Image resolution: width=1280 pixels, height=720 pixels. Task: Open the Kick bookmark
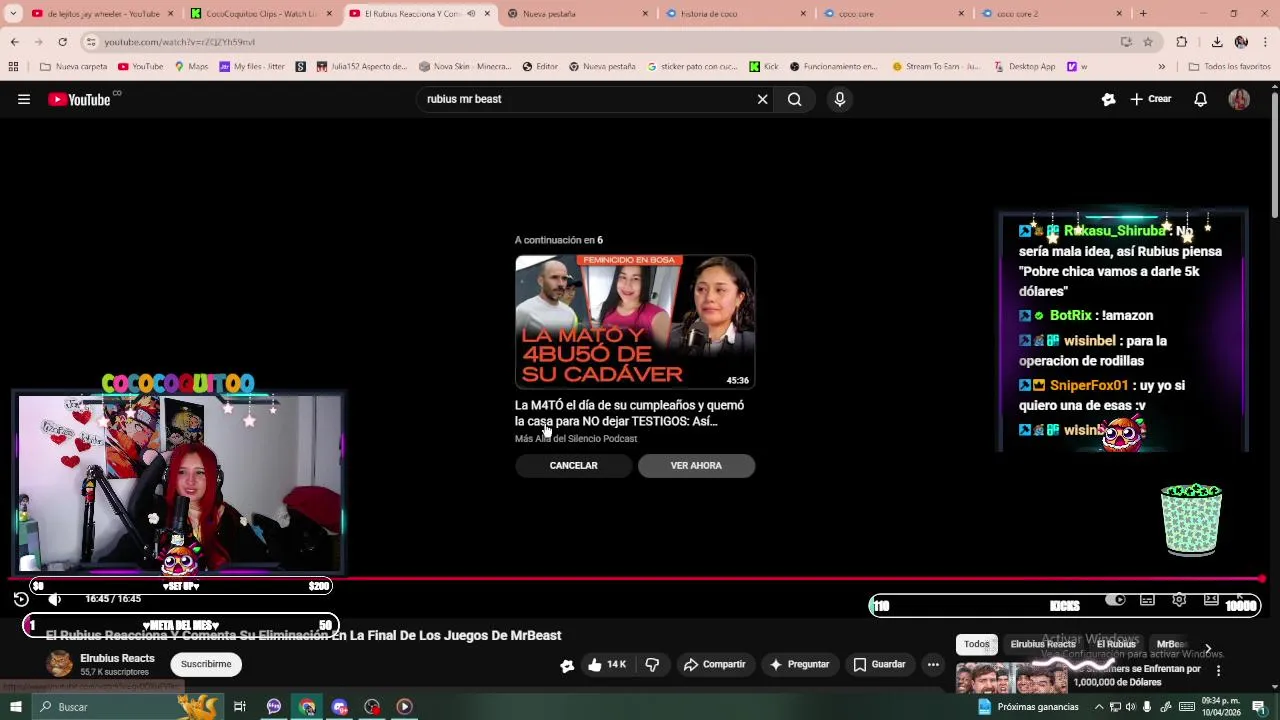point(764,67)
